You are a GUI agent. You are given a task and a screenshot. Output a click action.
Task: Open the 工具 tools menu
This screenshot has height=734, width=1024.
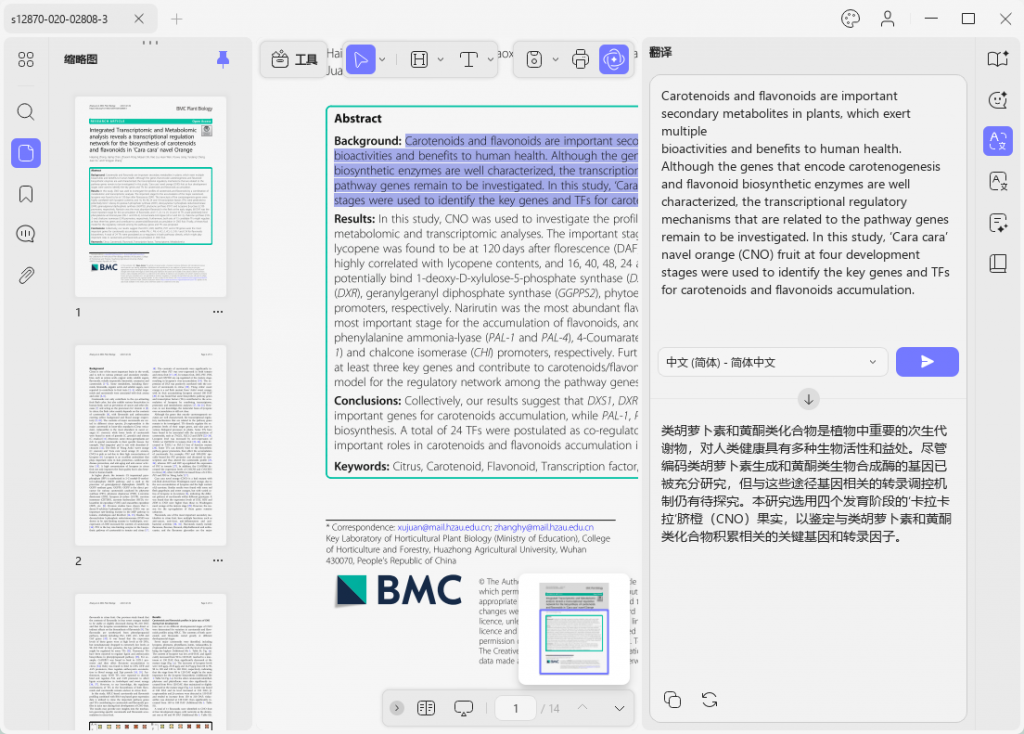pos(294,59)
